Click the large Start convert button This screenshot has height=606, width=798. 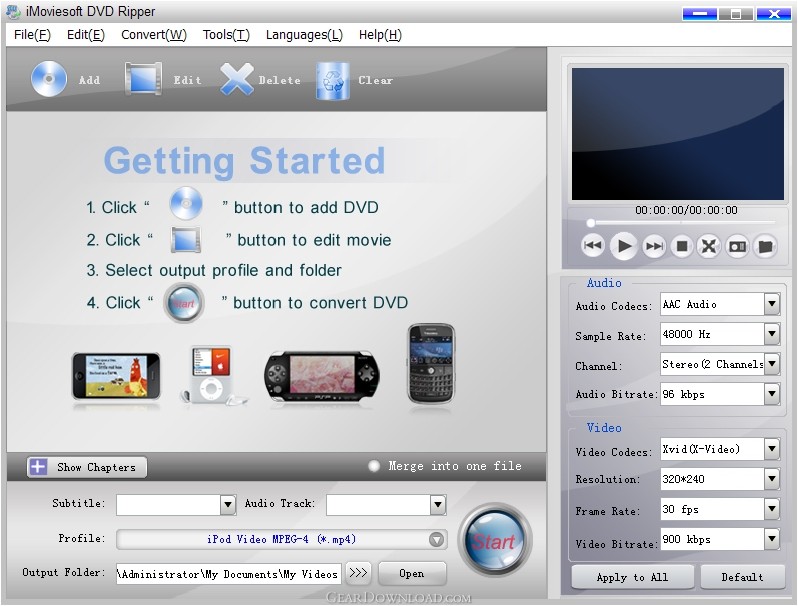(494, 540)
